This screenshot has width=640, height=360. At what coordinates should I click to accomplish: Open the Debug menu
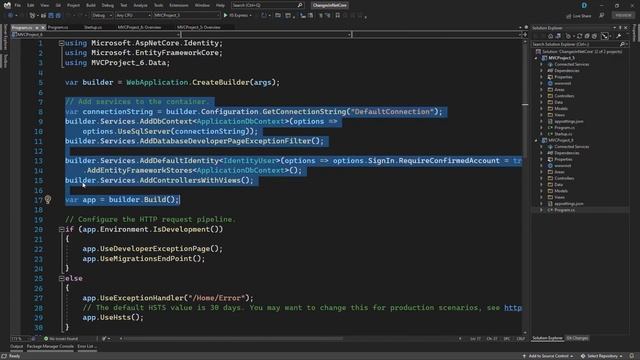click(108, 5)
